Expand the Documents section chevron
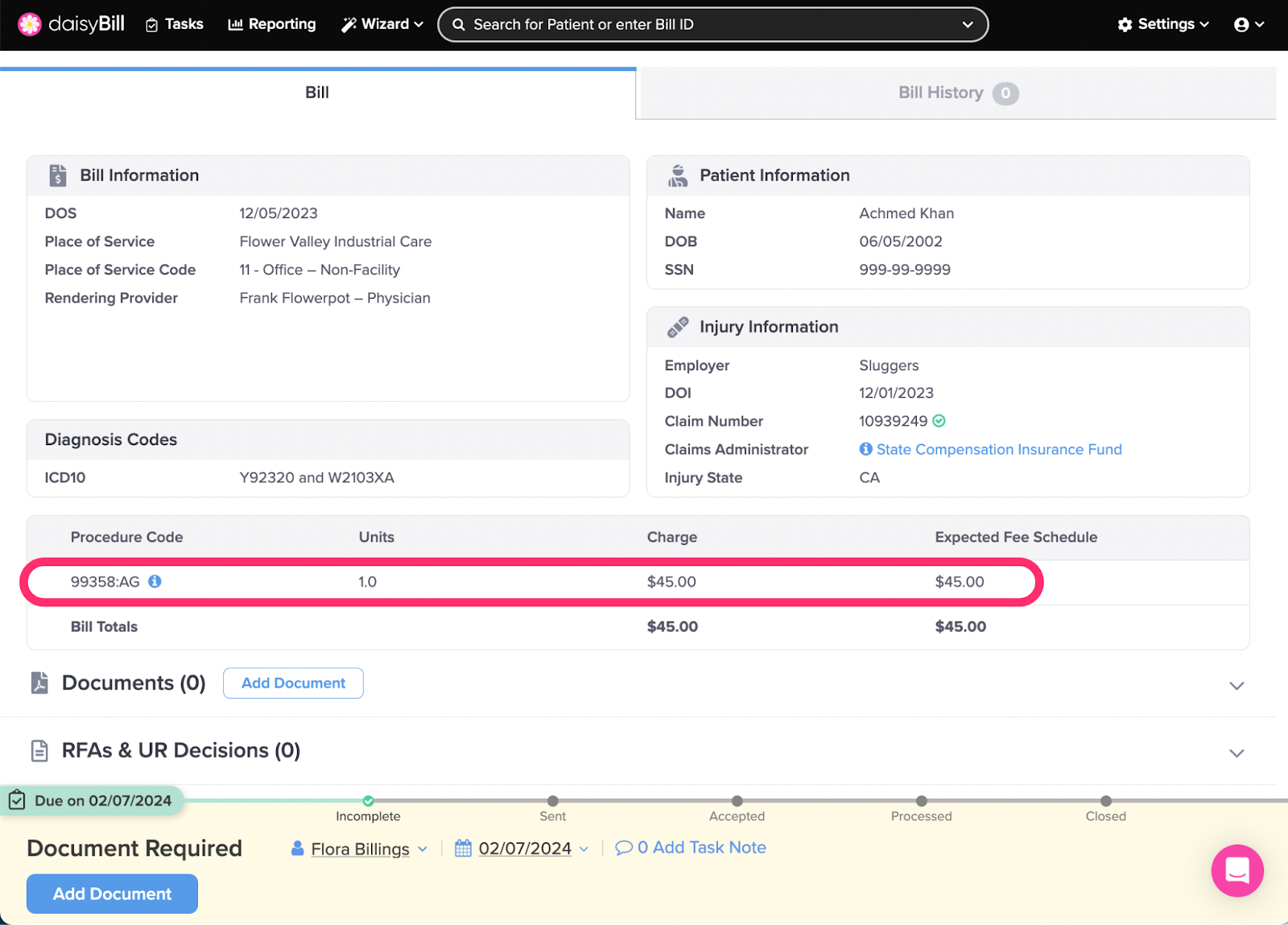Screen dimensions: 1288x925 tap(1236, 686)
